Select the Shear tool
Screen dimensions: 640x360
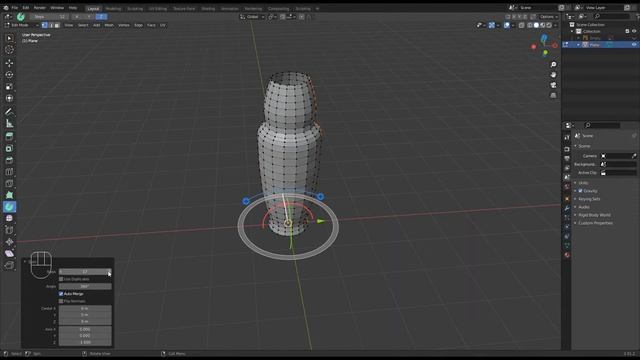[9, 253]
